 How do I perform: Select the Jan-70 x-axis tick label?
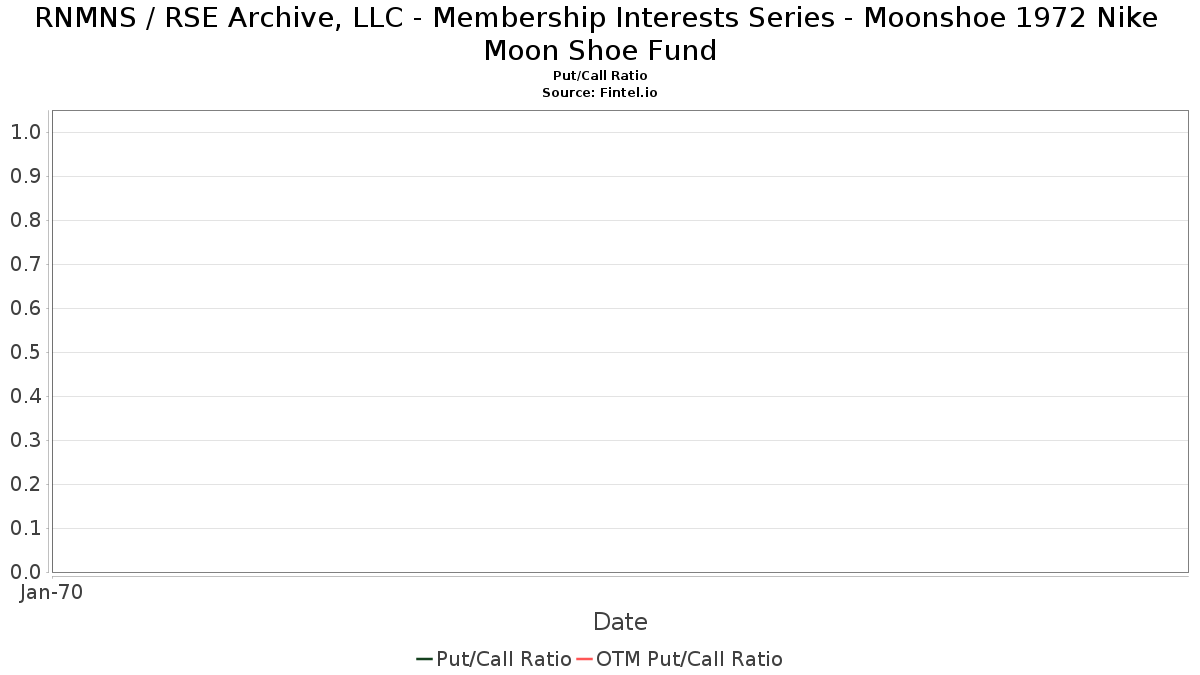click(51, 592)
